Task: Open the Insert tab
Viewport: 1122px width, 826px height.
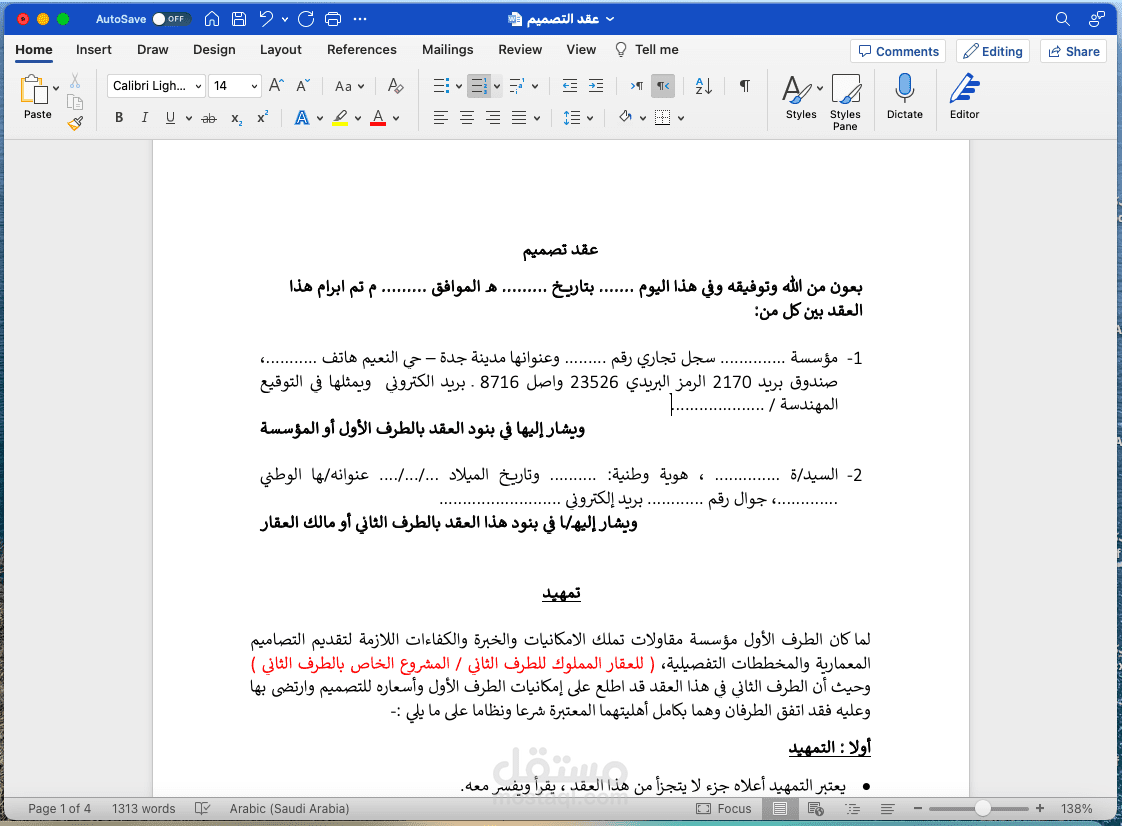Action: pyautogui.click(x=94, y=49)
